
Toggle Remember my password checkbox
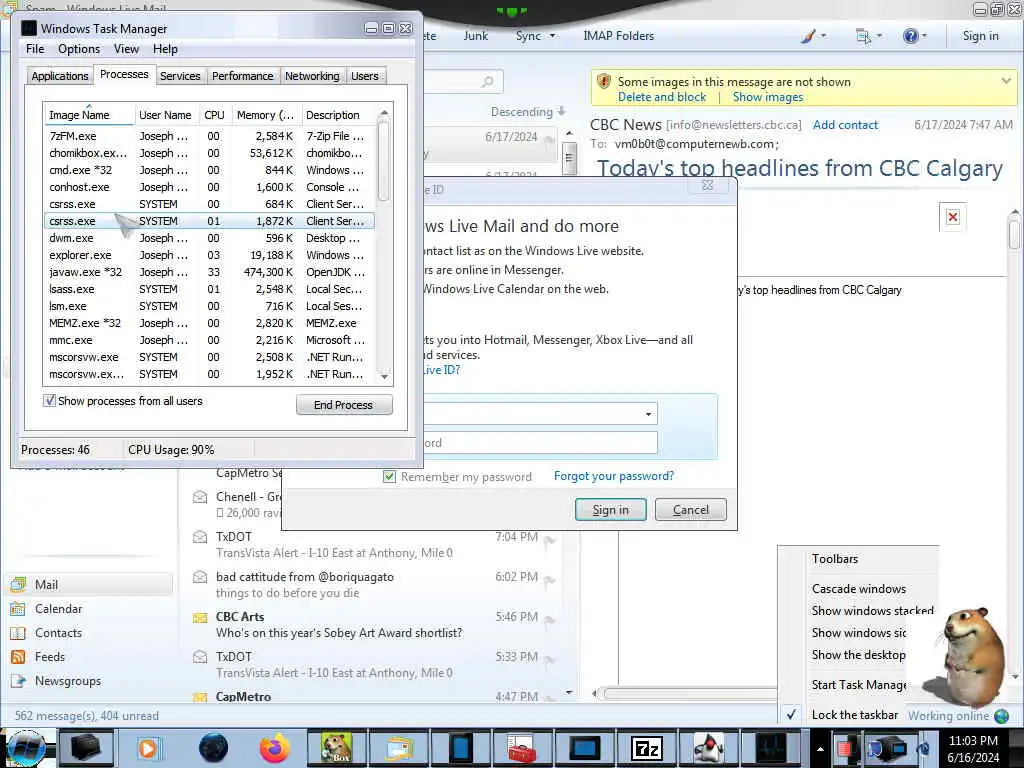[x=389, y=477]
